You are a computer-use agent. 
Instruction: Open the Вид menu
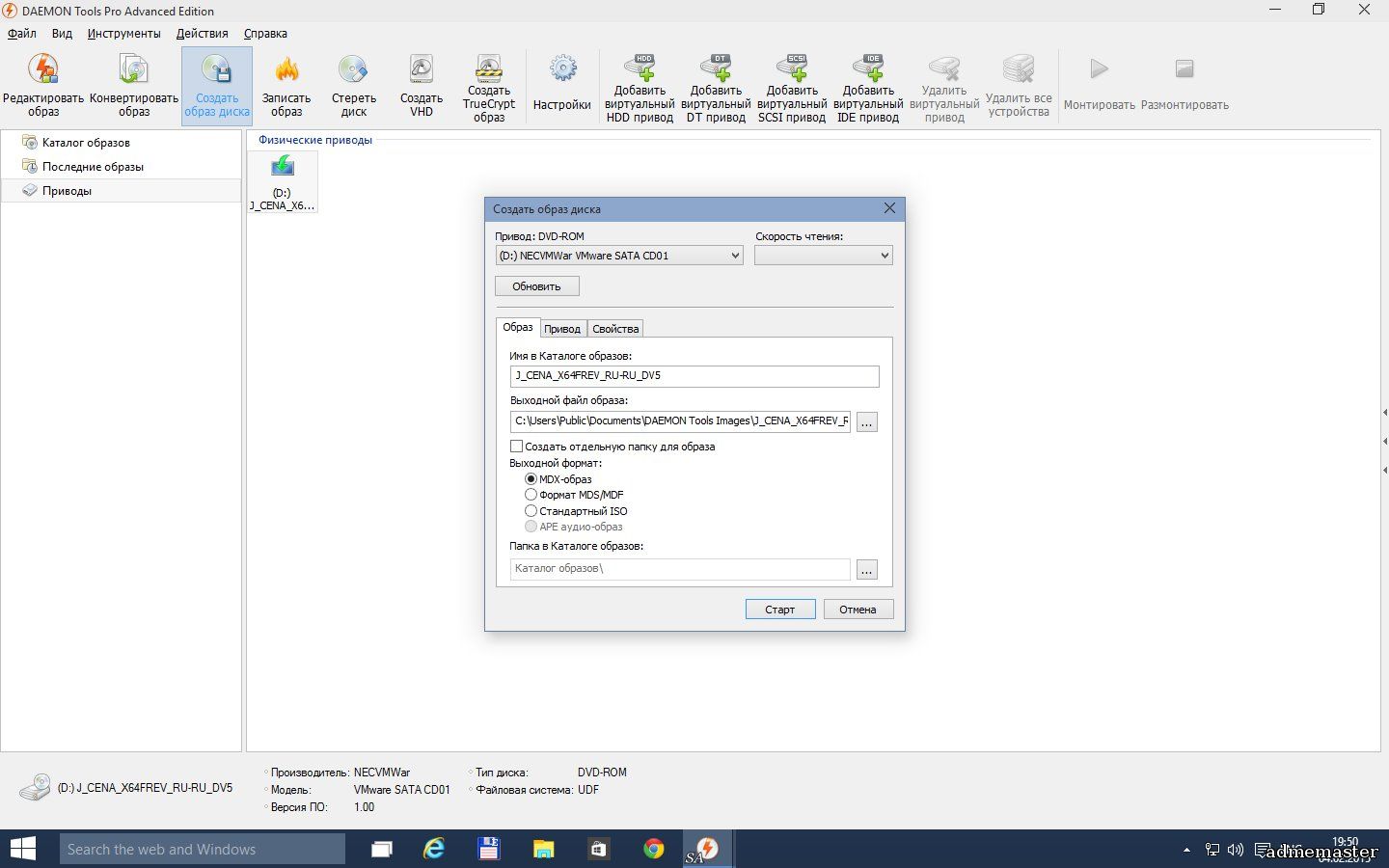pos(62,33)
